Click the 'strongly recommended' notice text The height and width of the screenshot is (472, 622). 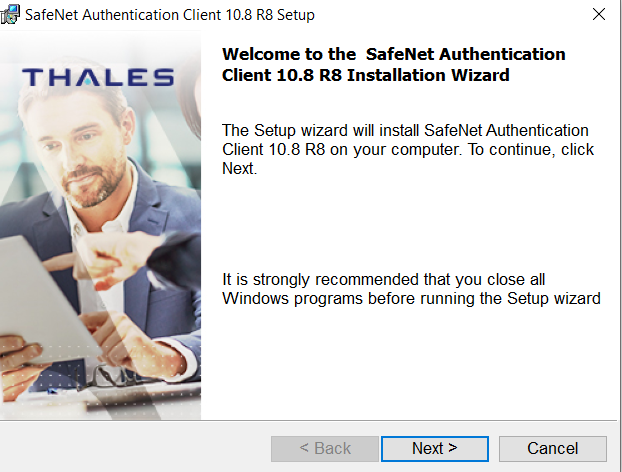pyautogui.click(x=411, y=289)
